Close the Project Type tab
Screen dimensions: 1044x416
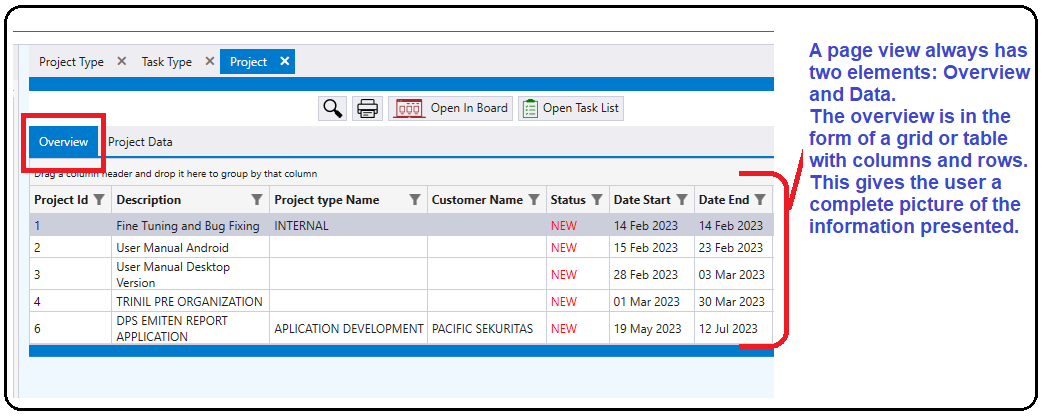pos(122,61)
